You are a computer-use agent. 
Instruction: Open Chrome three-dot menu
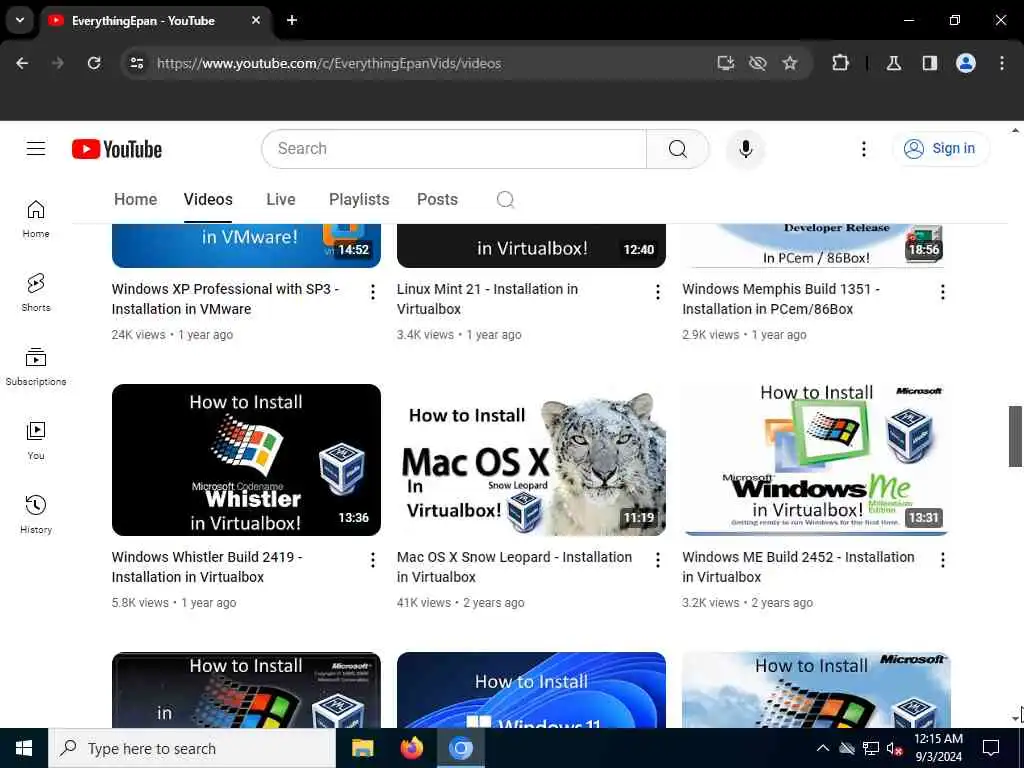1002,63
